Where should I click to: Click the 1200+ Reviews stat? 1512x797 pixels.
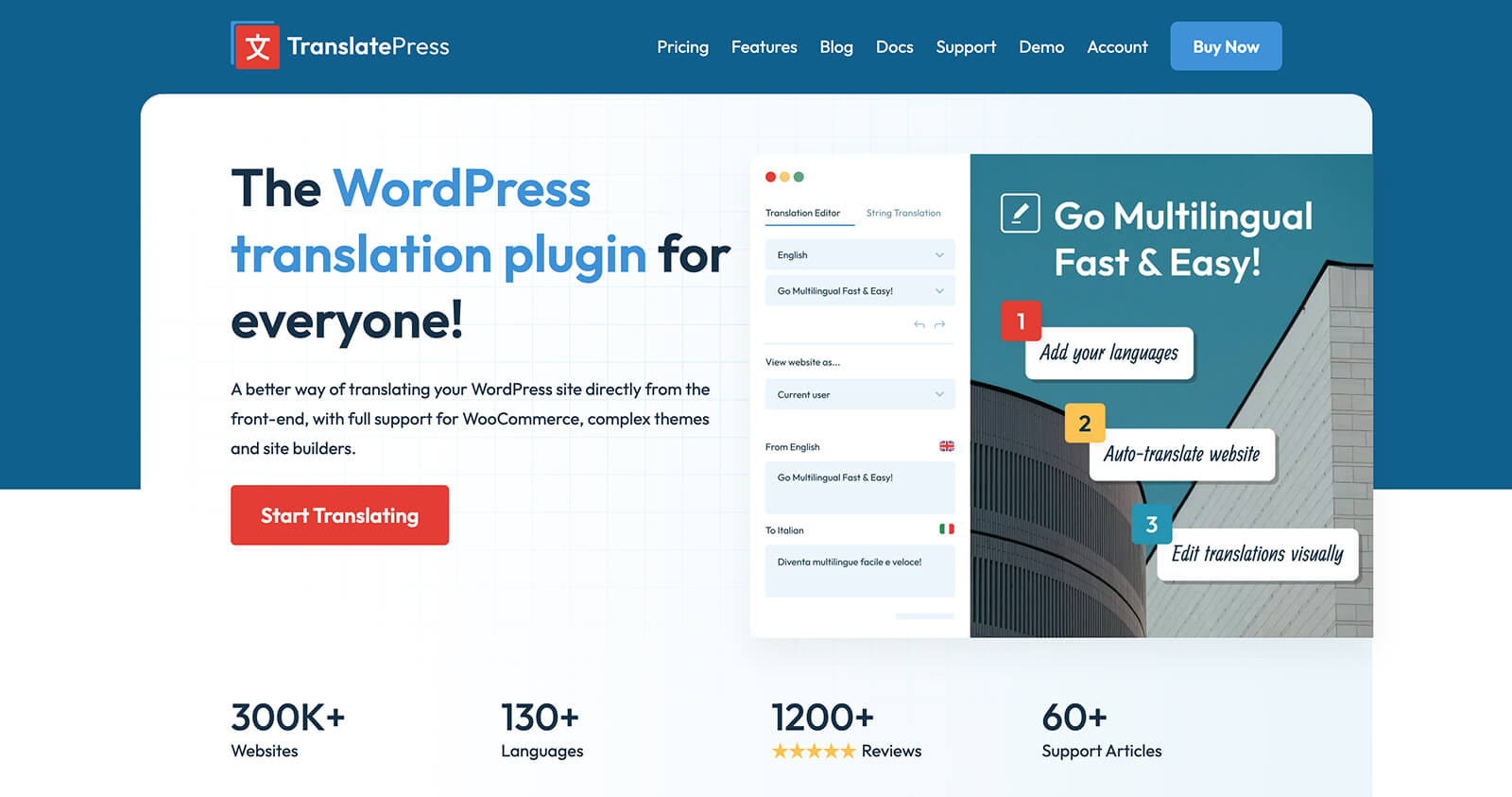pos(846,730)
